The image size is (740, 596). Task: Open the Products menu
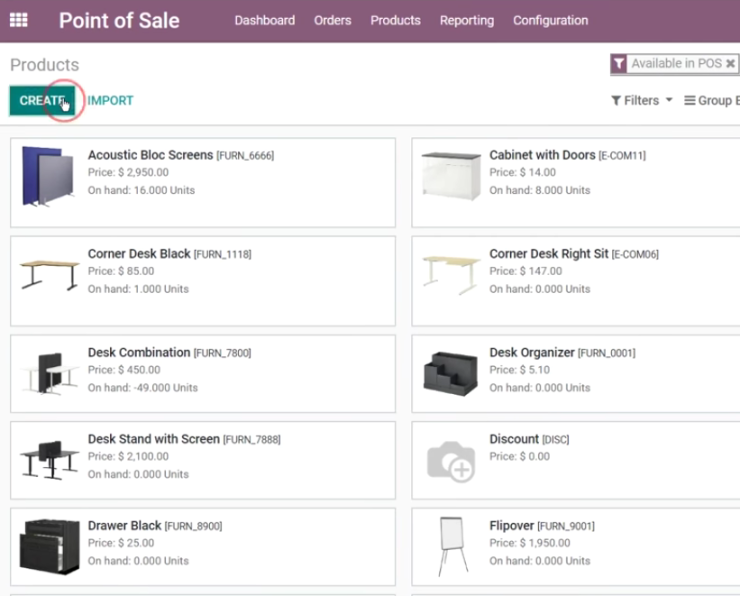395,20
